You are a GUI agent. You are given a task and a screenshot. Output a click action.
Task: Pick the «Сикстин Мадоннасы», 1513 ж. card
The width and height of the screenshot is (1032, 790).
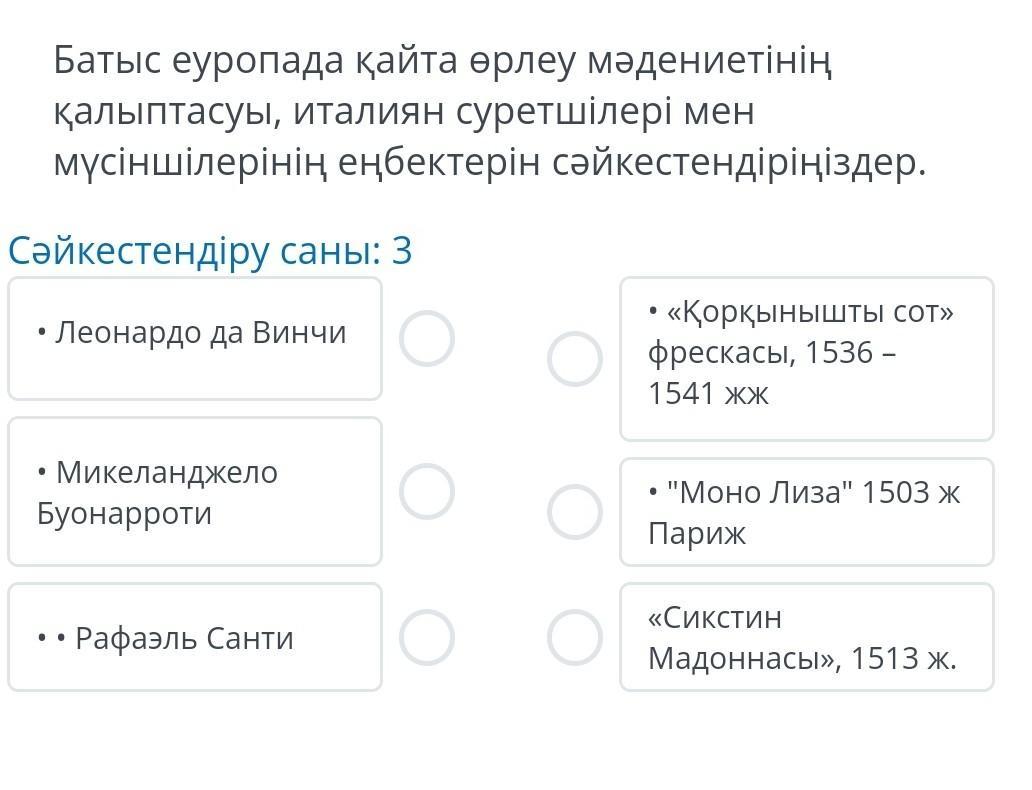[x=806, y=637]
